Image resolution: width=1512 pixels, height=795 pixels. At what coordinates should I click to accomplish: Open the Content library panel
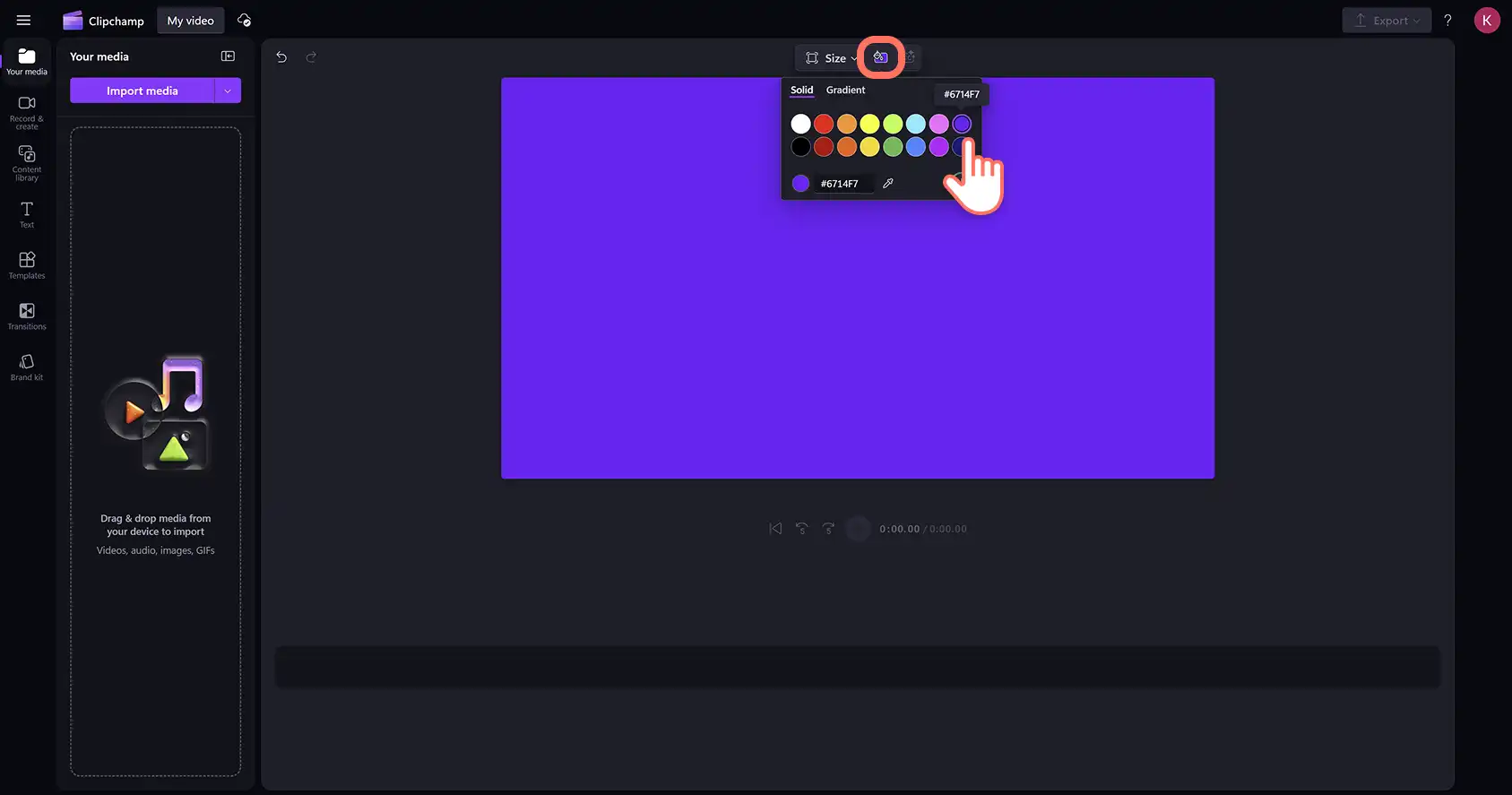[27, 163]
